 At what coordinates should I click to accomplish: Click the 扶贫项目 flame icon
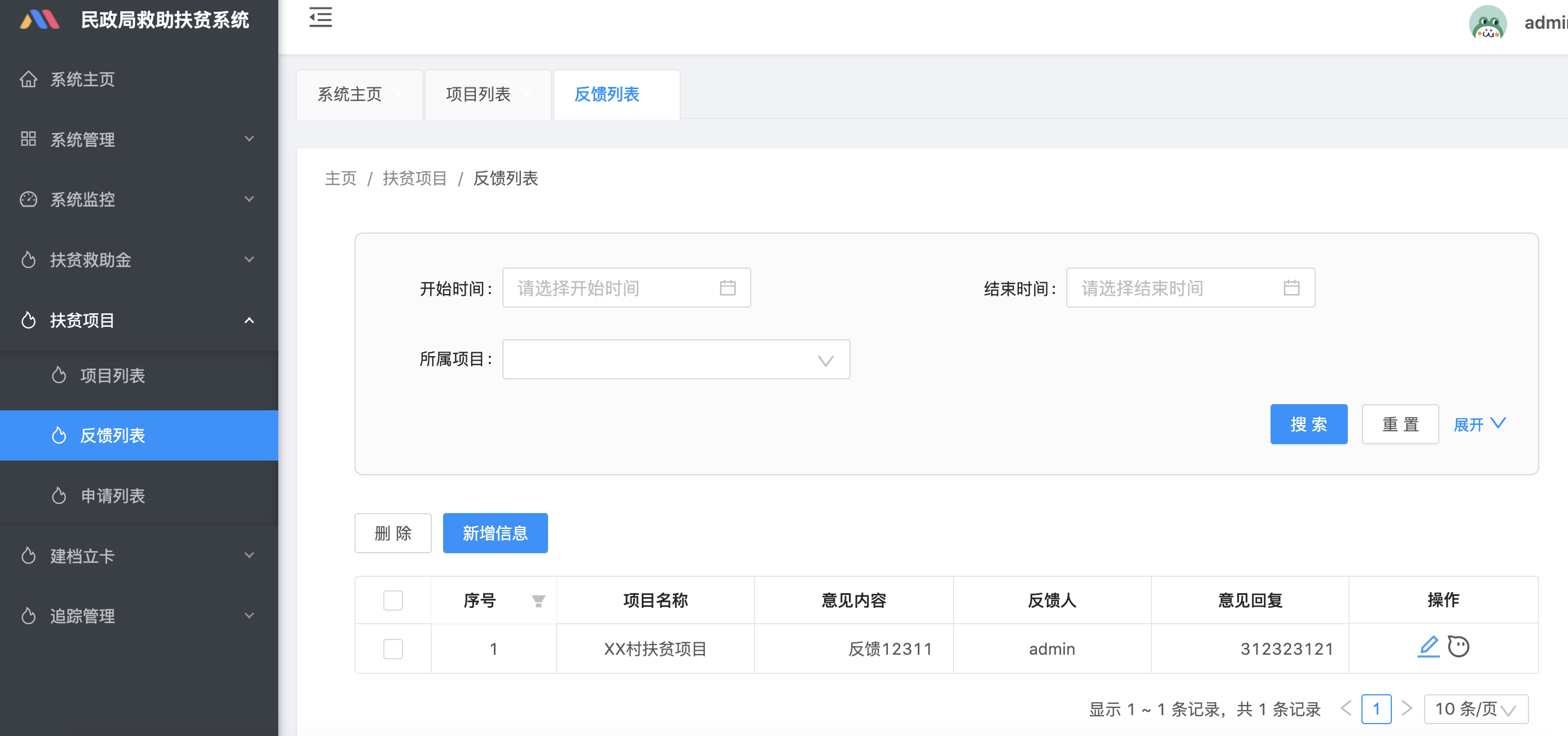28,319
